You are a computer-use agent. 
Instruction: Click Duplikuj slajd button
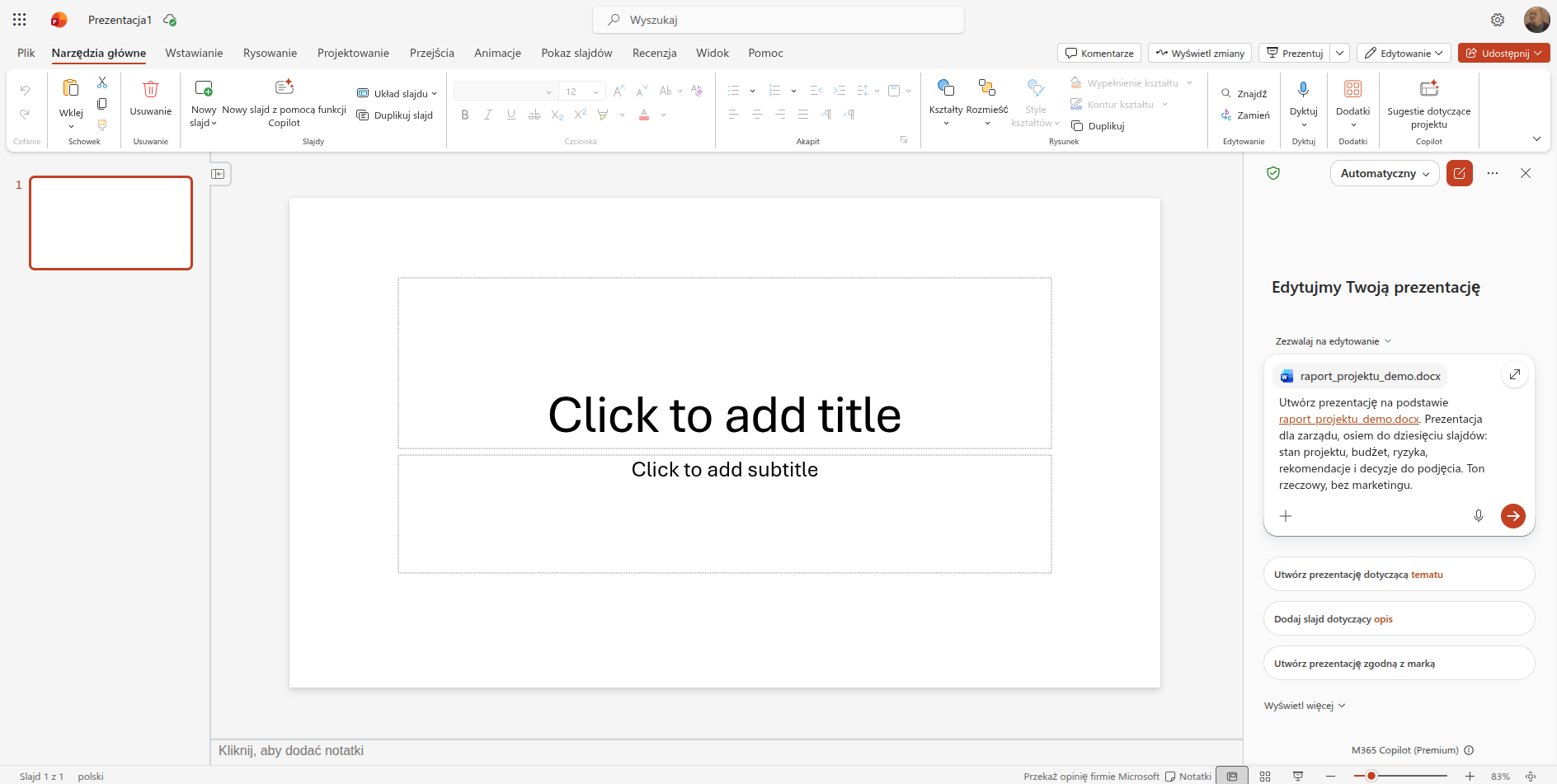pos(395,115)
